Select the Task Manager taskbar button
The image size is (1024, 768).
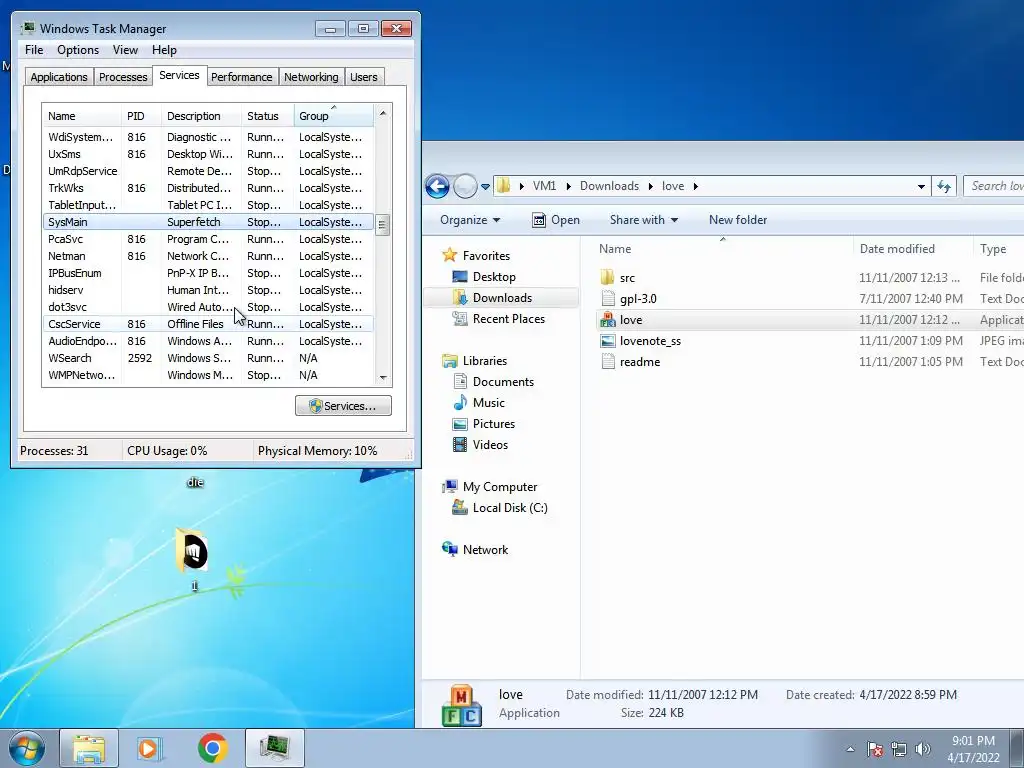pos(275,748)
